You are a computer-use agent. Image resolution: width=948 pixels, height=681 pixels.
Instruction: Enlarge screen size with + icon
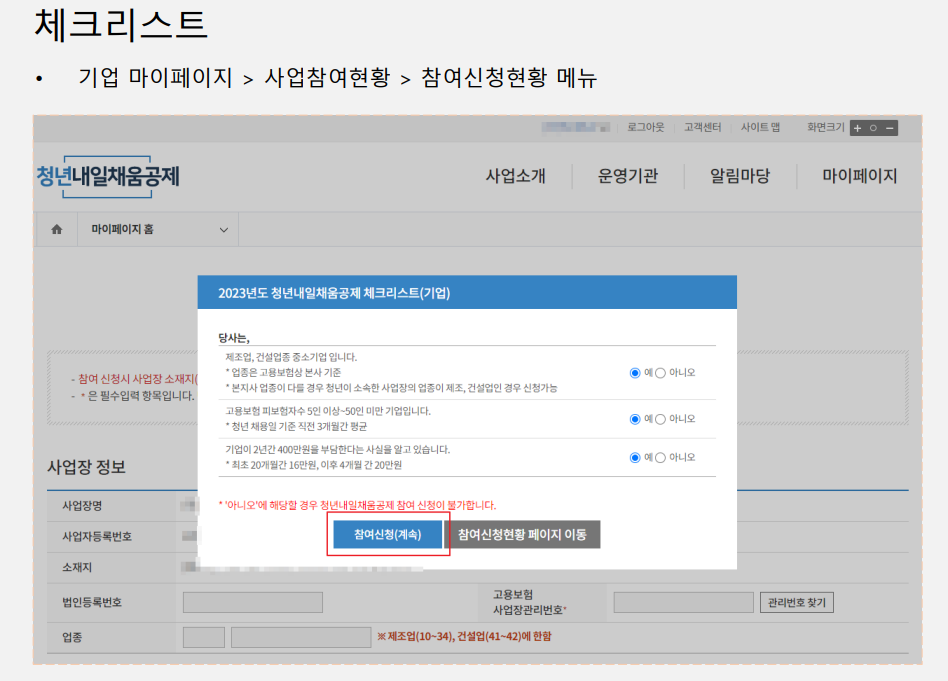coord(857,128)
